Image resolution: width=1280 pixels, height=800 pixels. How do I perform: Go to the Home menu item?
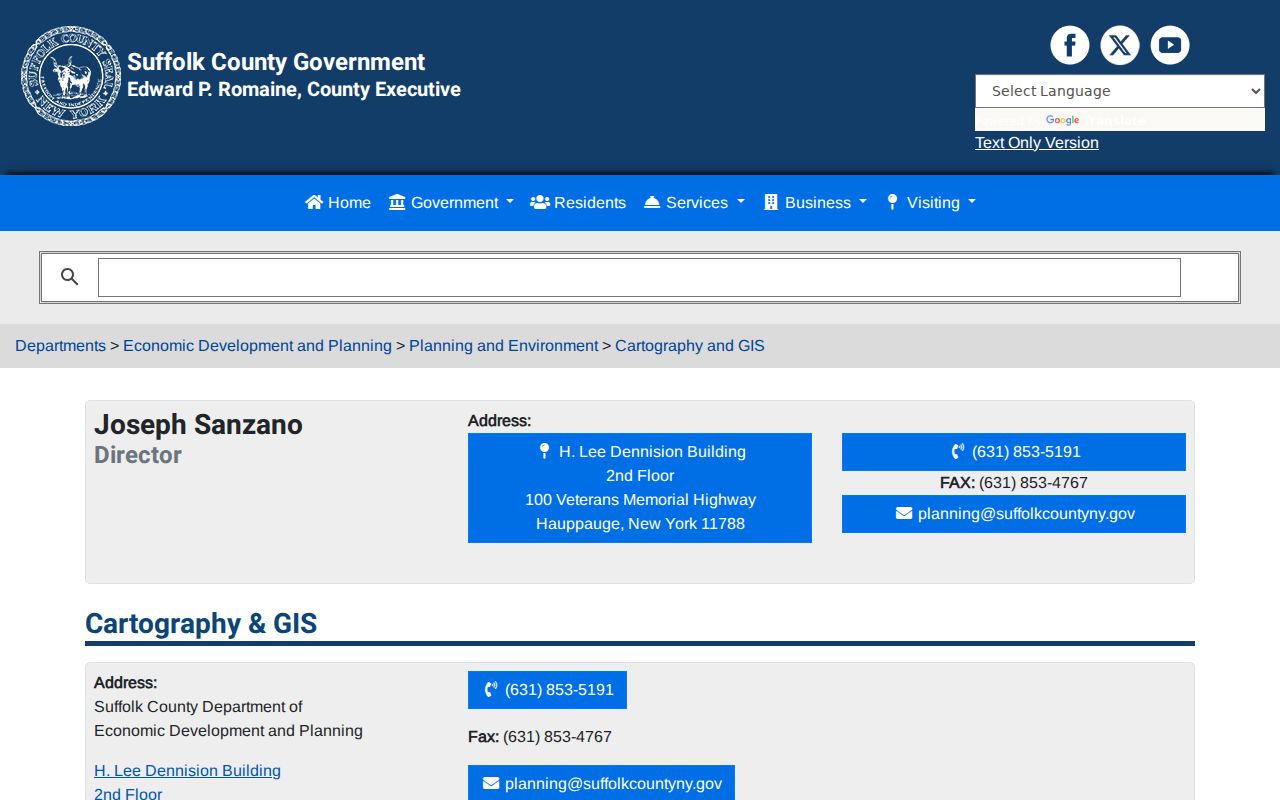click(338, 202)
